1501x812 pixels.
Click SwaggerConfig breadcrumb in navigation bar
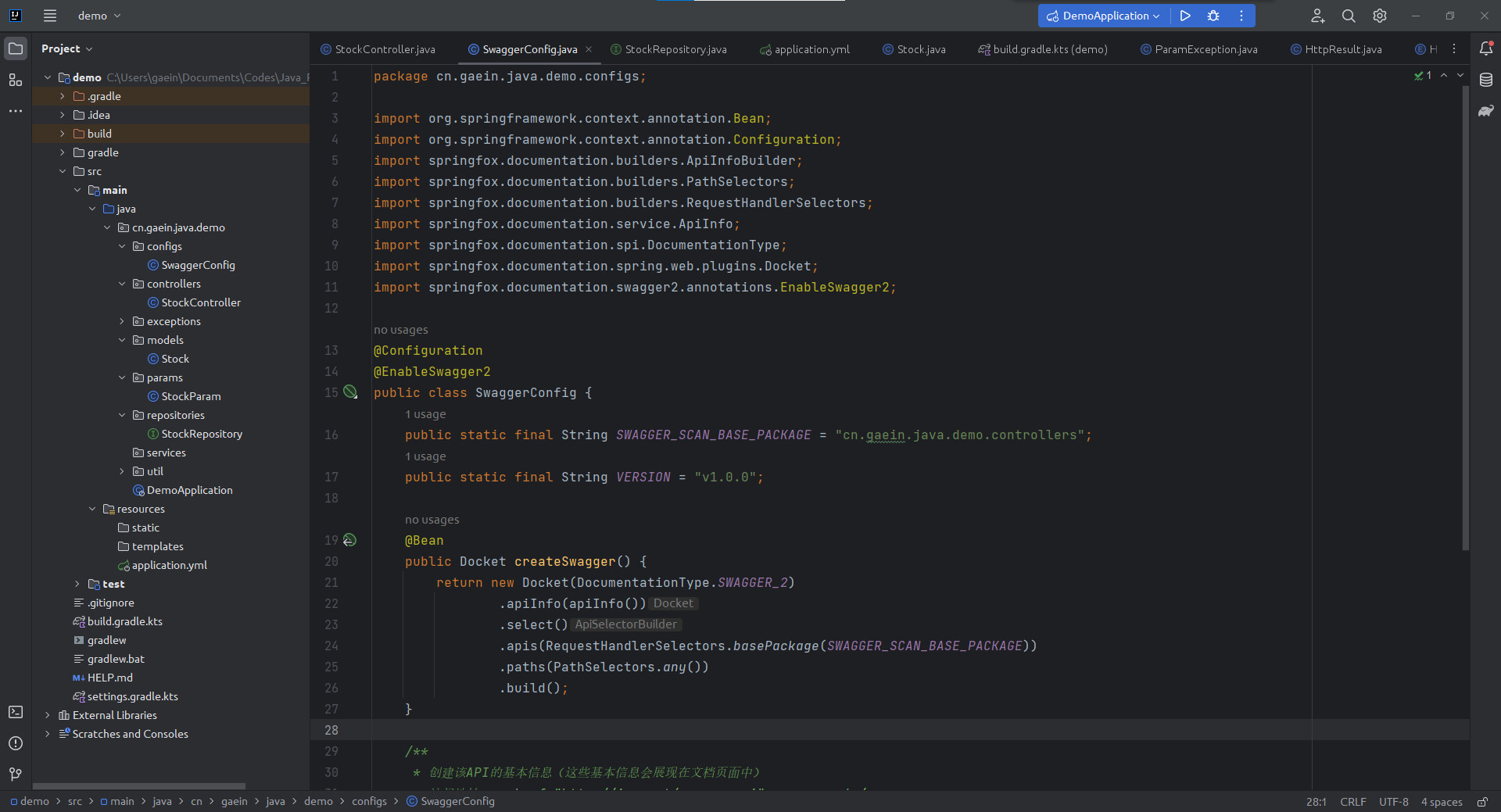tap(450, 801)
